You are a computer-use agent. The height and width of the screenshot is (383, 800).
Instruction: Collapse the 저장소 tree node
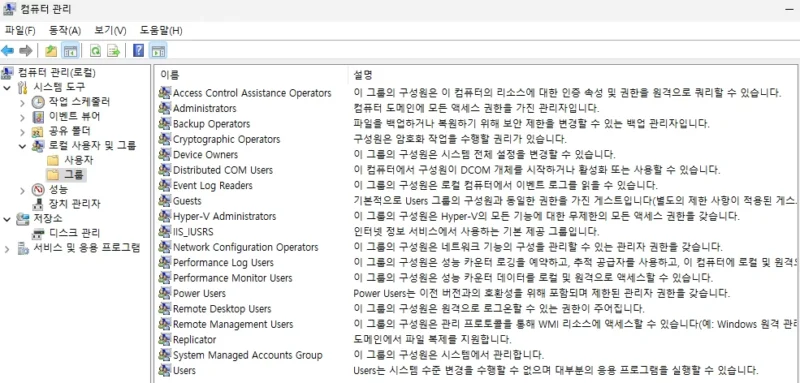7,219
